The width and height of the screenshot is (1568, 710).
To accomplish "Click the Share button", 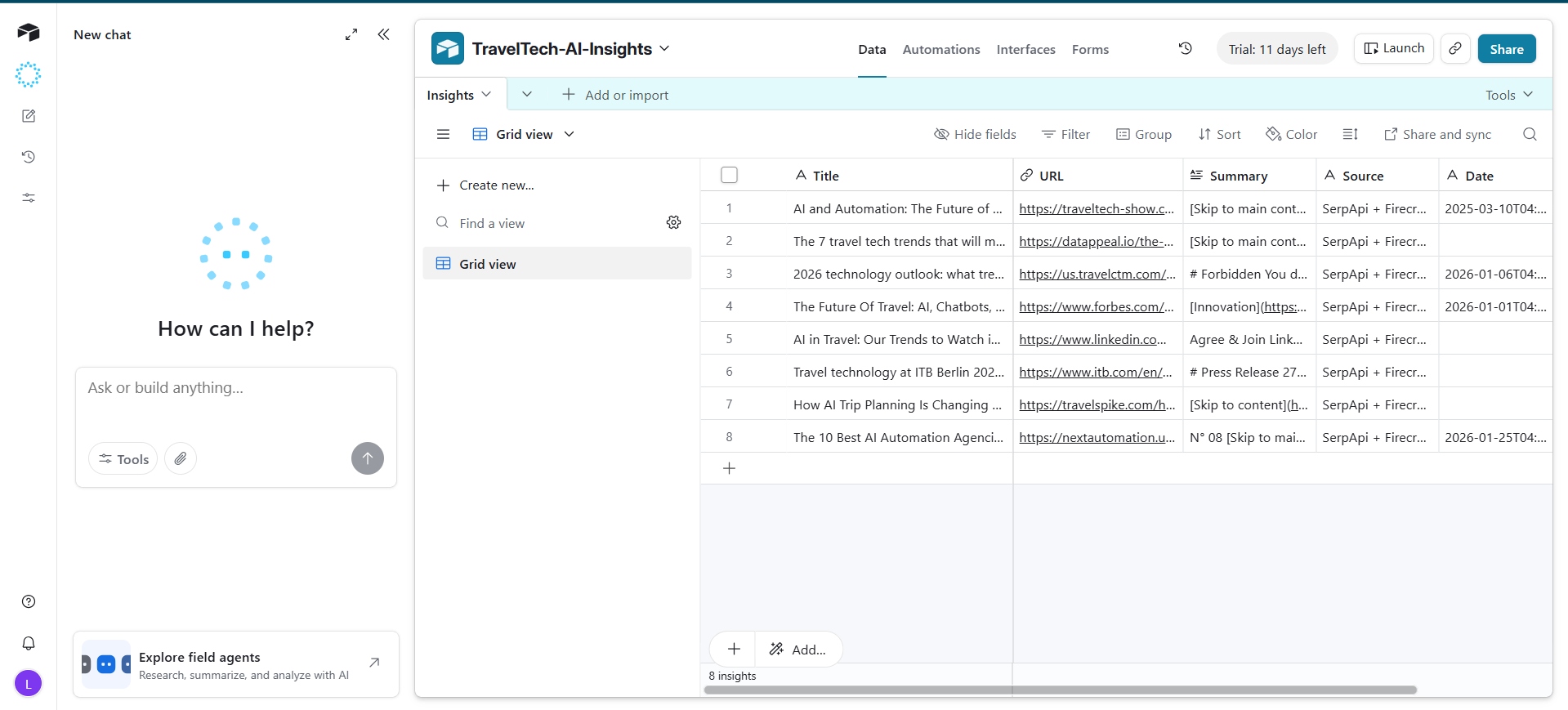I will tap(1507, 48).
